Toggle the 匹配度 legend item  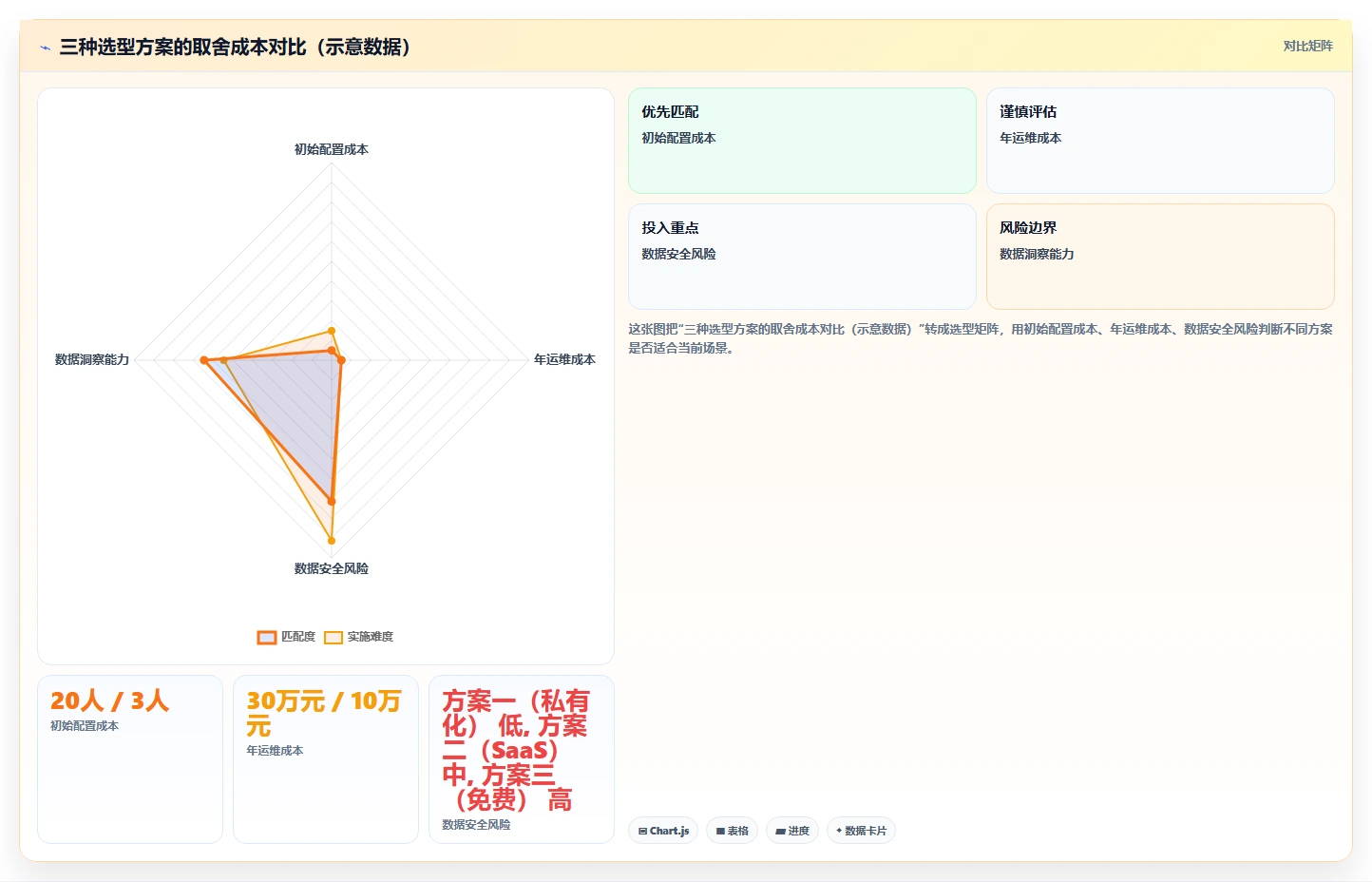pyautogui.click(x=286, y=637)
